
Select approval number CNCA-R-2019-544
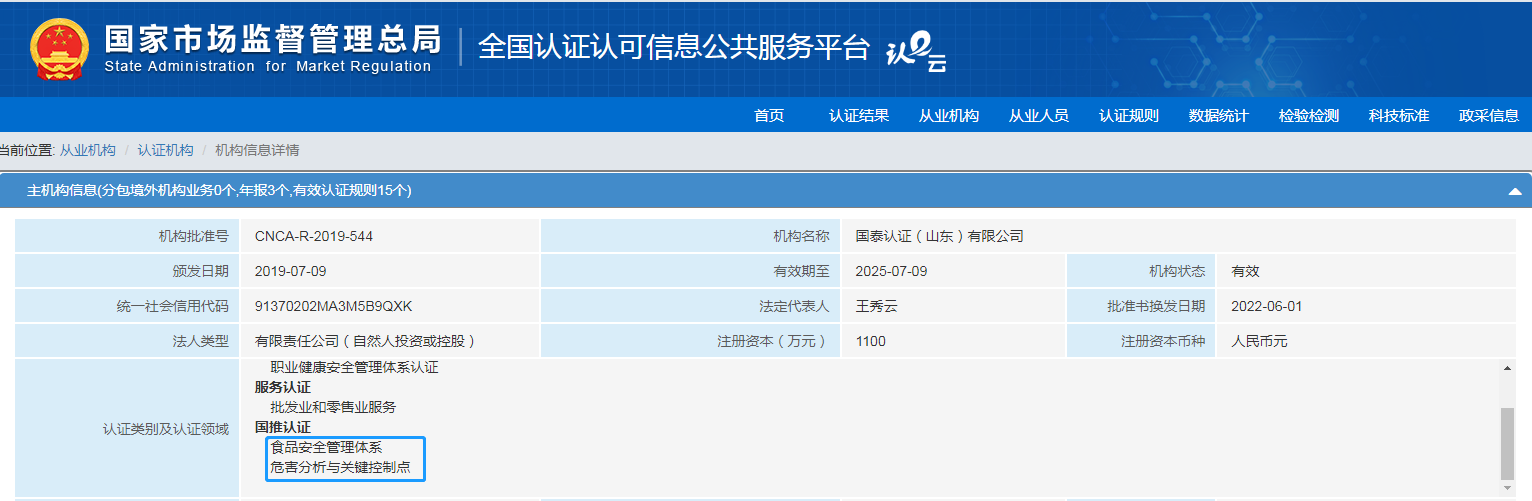[x=314, y=237]
